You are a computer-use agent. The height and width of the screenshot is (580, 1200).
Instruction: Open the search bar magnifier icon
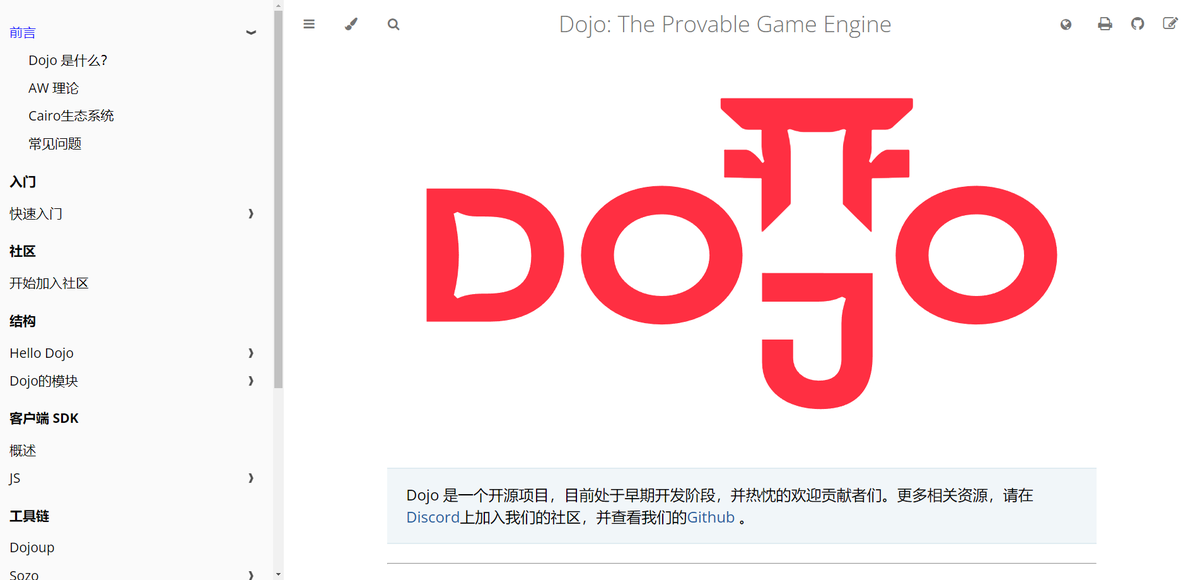coord(393,24)
